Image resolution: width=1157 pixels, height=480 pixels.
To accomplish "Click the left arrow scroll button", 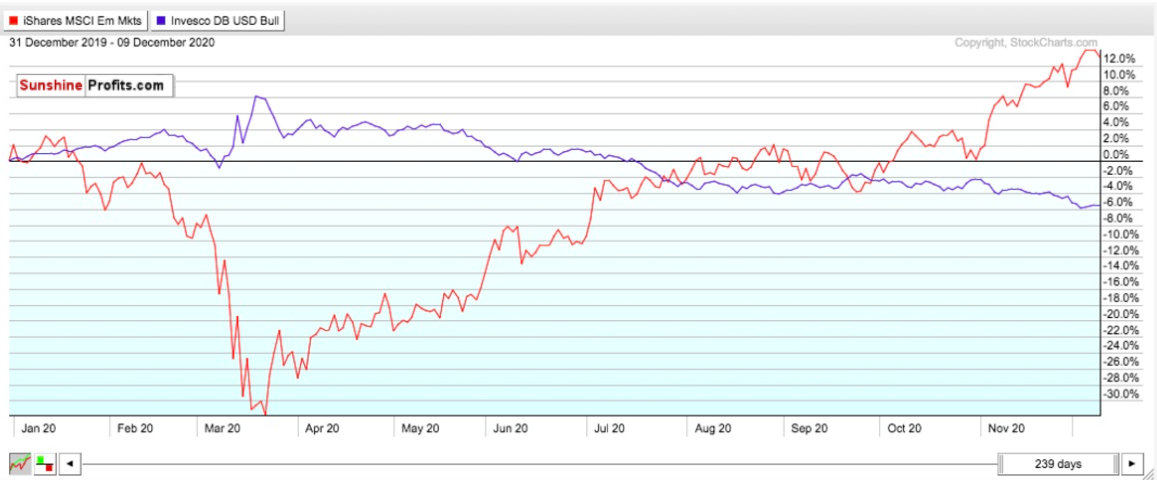I will point(69,464).
